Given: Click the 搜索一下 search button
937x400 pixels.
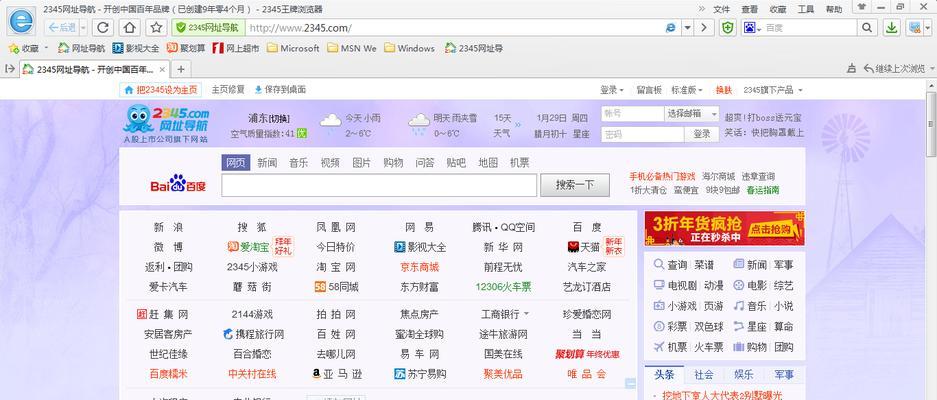Looking at the screenshot, I should [575, 185].
